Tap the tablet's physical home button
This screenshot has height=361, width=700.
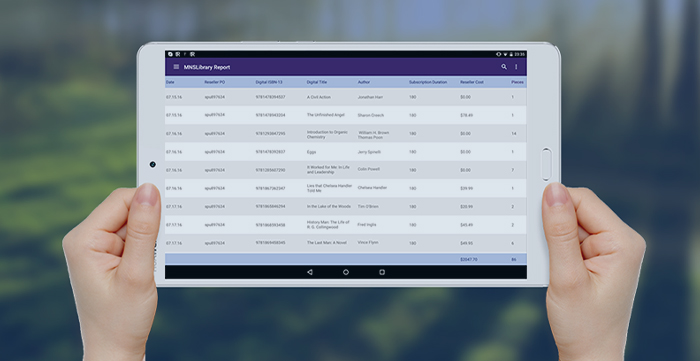coord(546,164)
